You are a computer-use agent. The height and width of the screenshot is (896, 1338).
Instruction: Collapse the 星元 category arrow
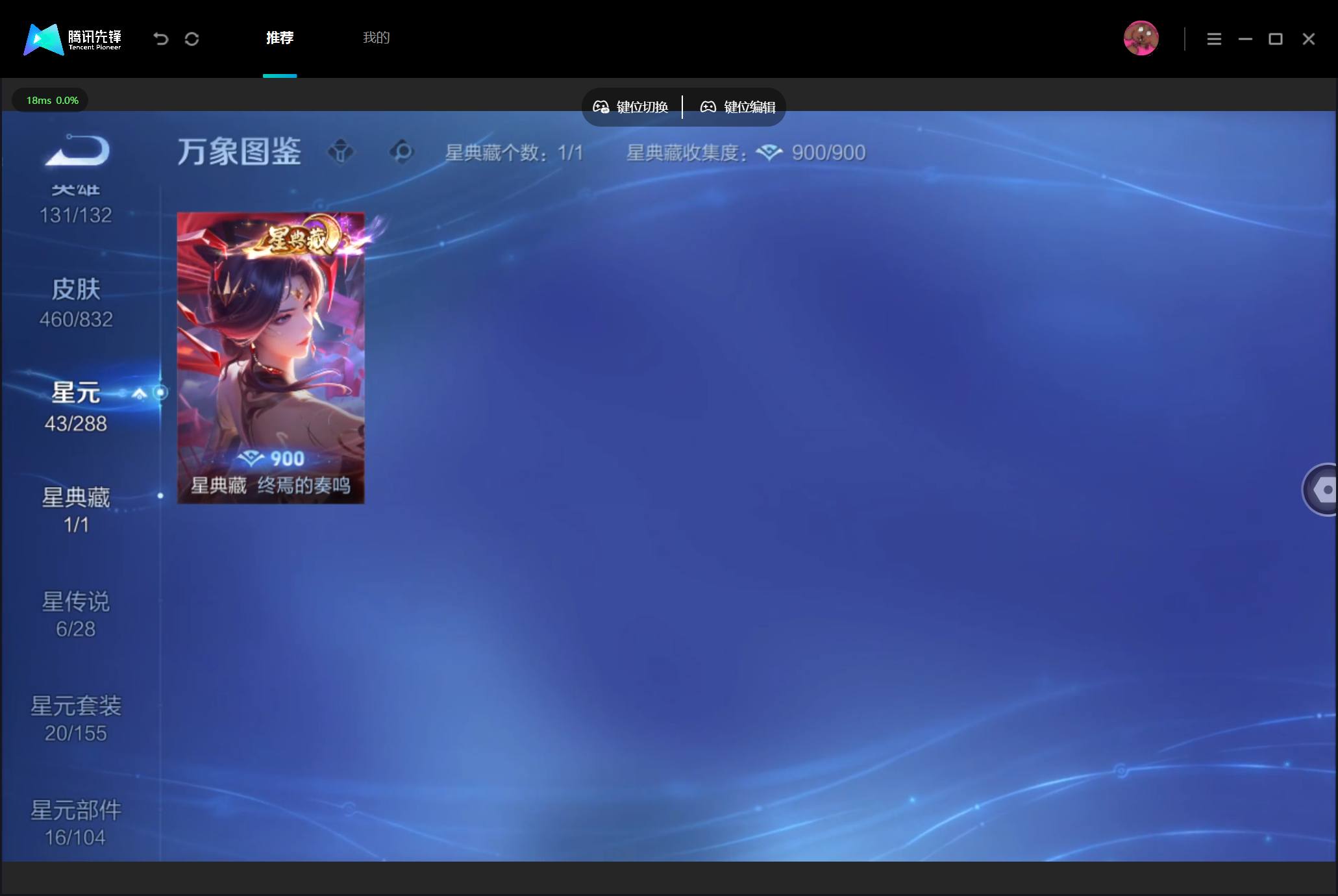tap(139, 393)
